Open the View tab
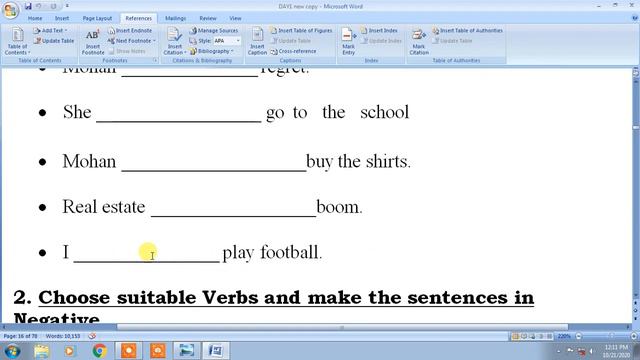The width and height of the screenshot is (640, 360). tap(235, 18)
